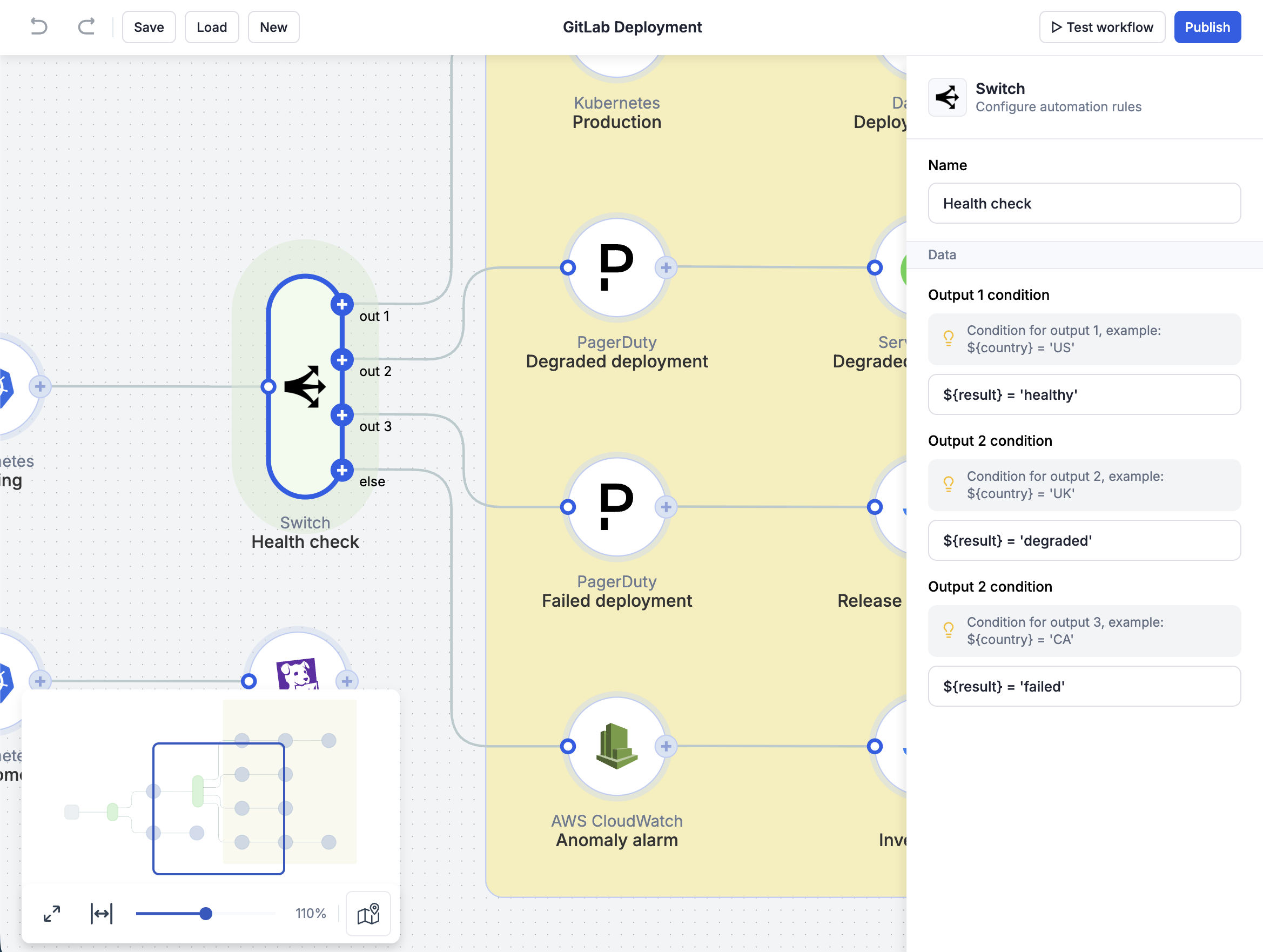The width and height of the screenshot is (1263, 952).
Task: Undo the last change
Action: click(x=39, y=27)
